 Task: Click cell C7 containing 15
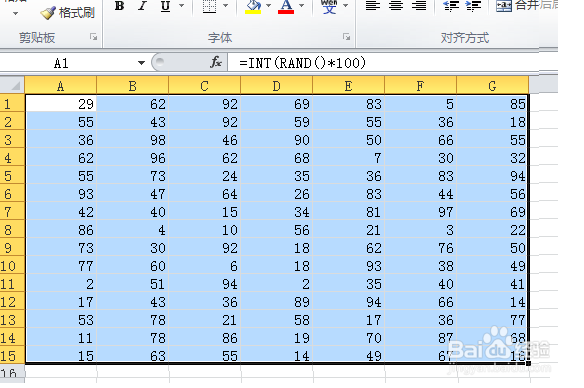(x=204, y=212)
